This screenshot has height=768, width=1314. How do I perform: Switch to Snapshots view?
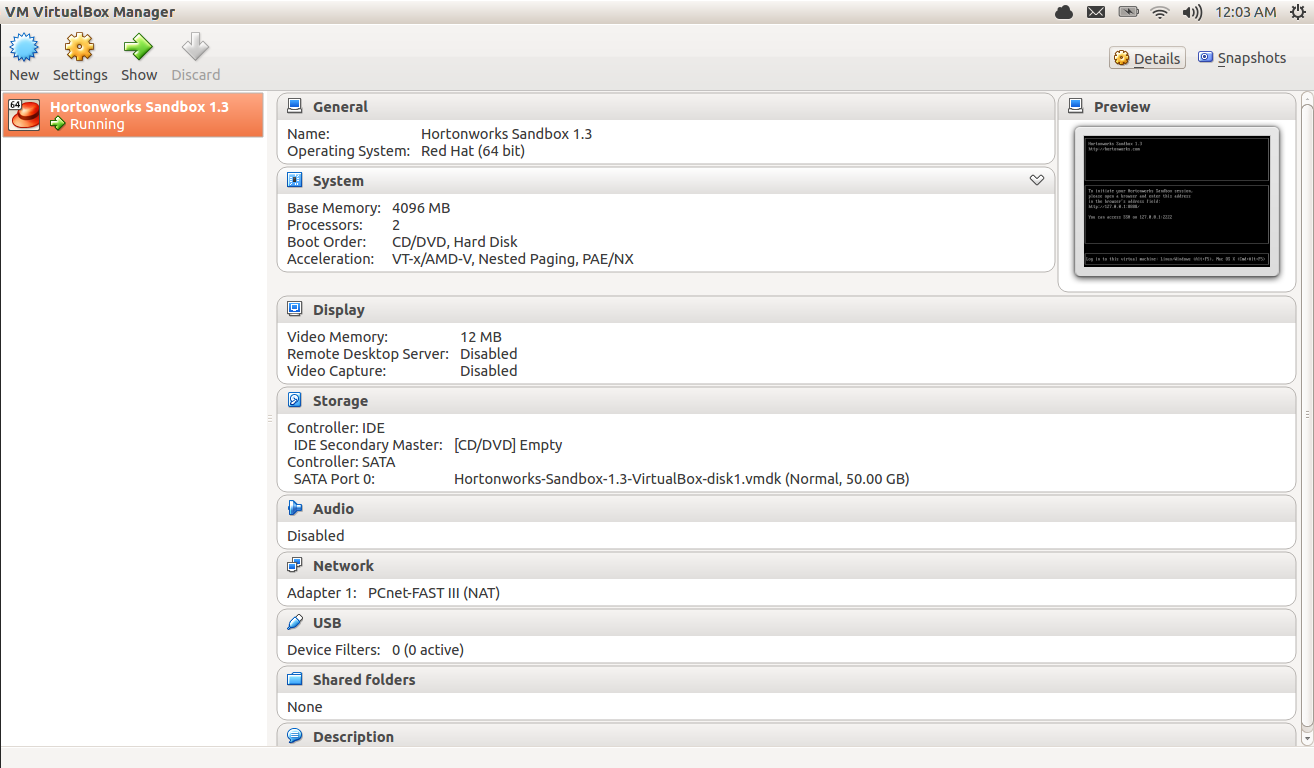click(1242, 58)
